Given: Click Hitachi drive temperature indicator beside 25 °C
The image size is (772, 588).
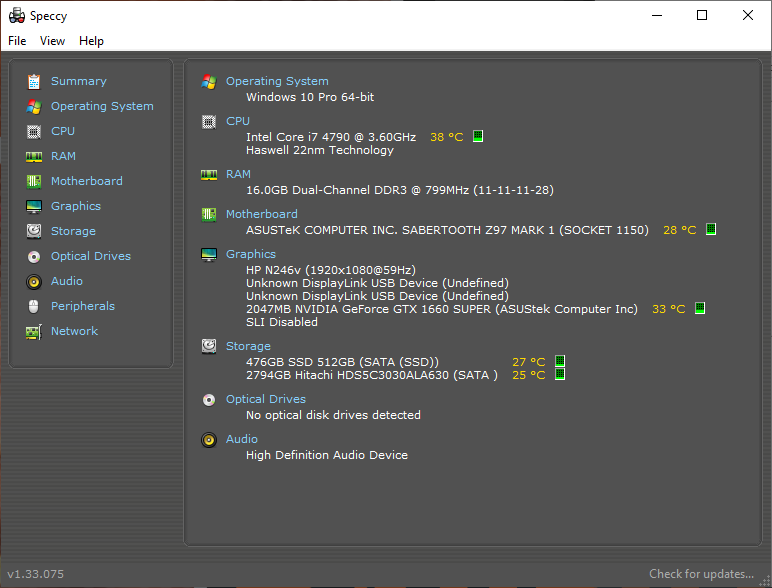Looking at the screenshot, I should (560, 374).
